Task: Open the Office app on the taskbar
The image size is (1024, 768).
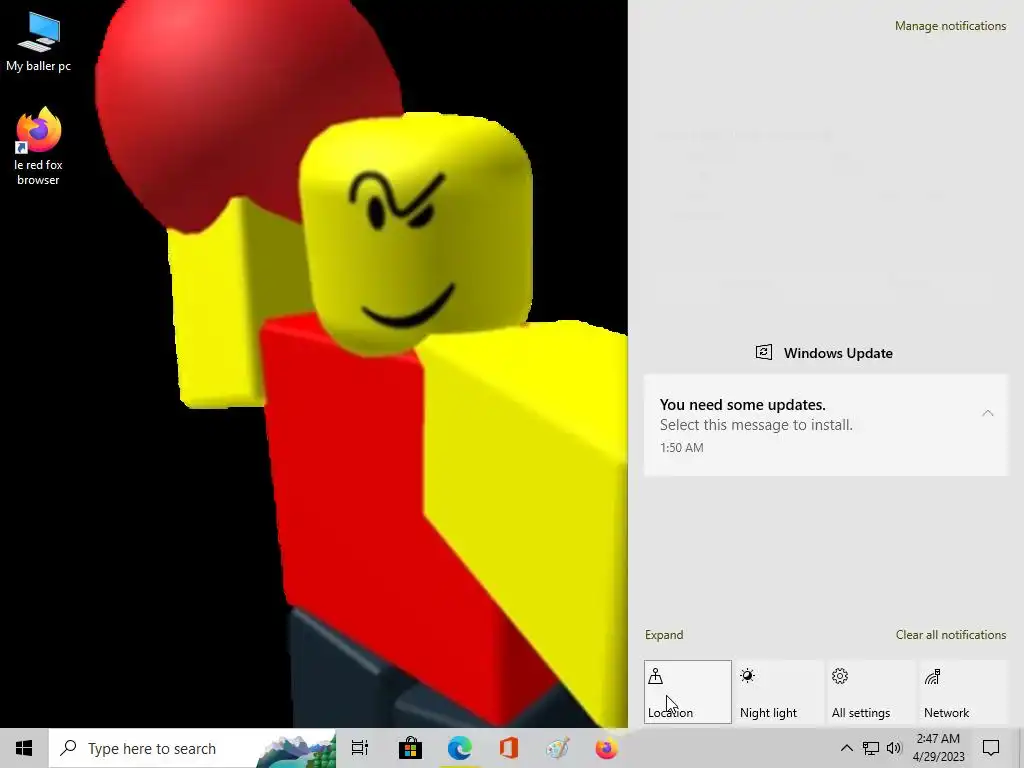Action: 508,748
